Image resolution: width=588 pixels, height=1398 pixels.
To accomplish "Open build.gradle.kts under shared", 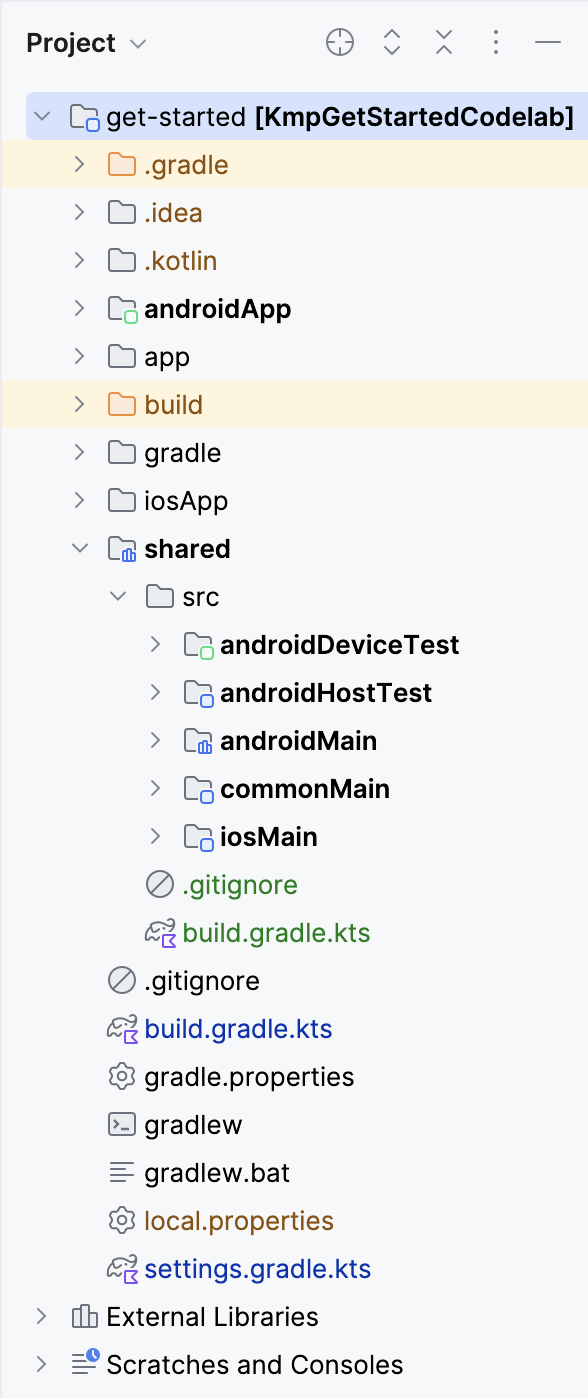I will [276, 932].
